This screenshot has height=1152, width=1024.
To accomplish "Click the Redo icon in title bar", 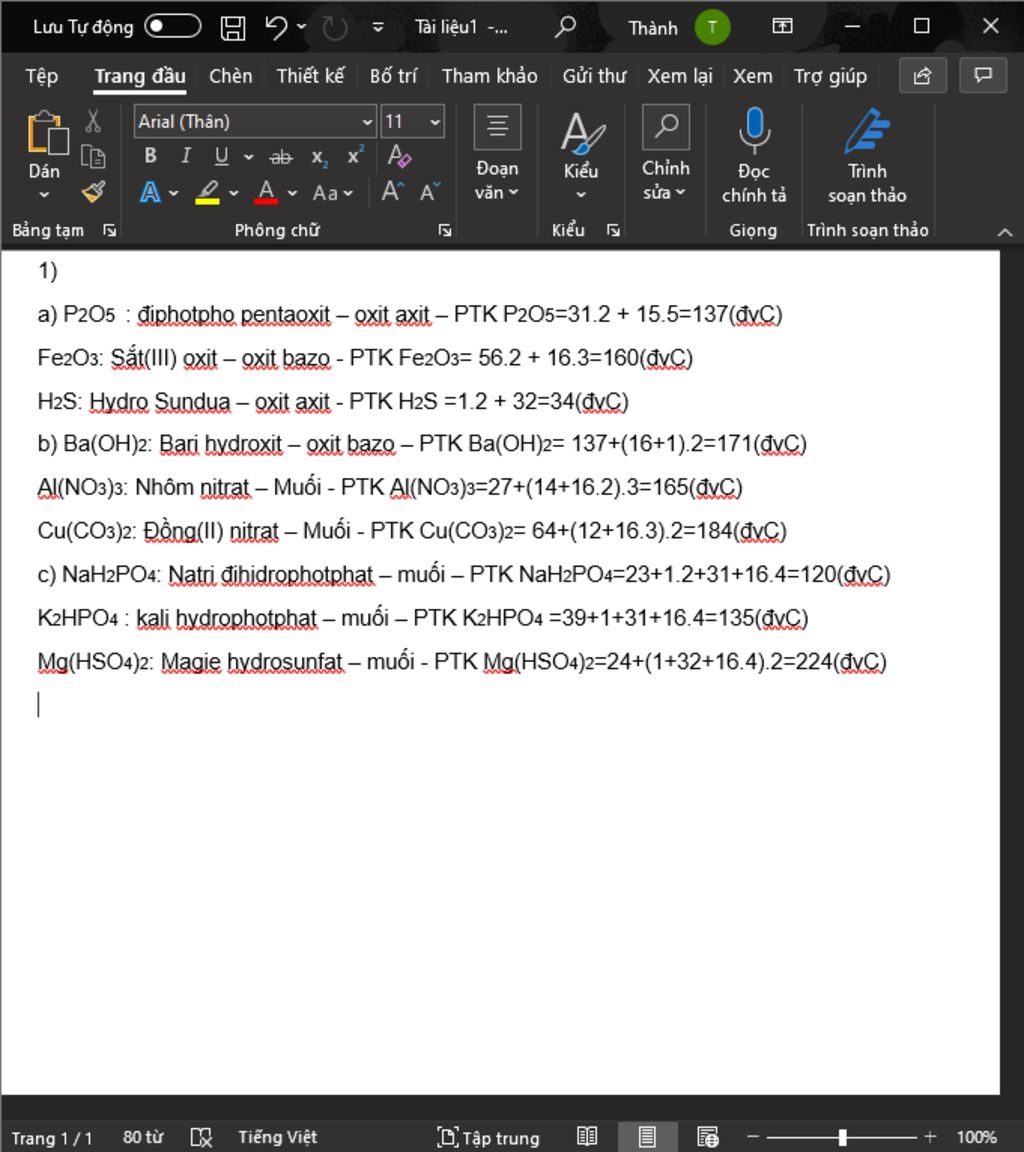I will coord(335,28).
